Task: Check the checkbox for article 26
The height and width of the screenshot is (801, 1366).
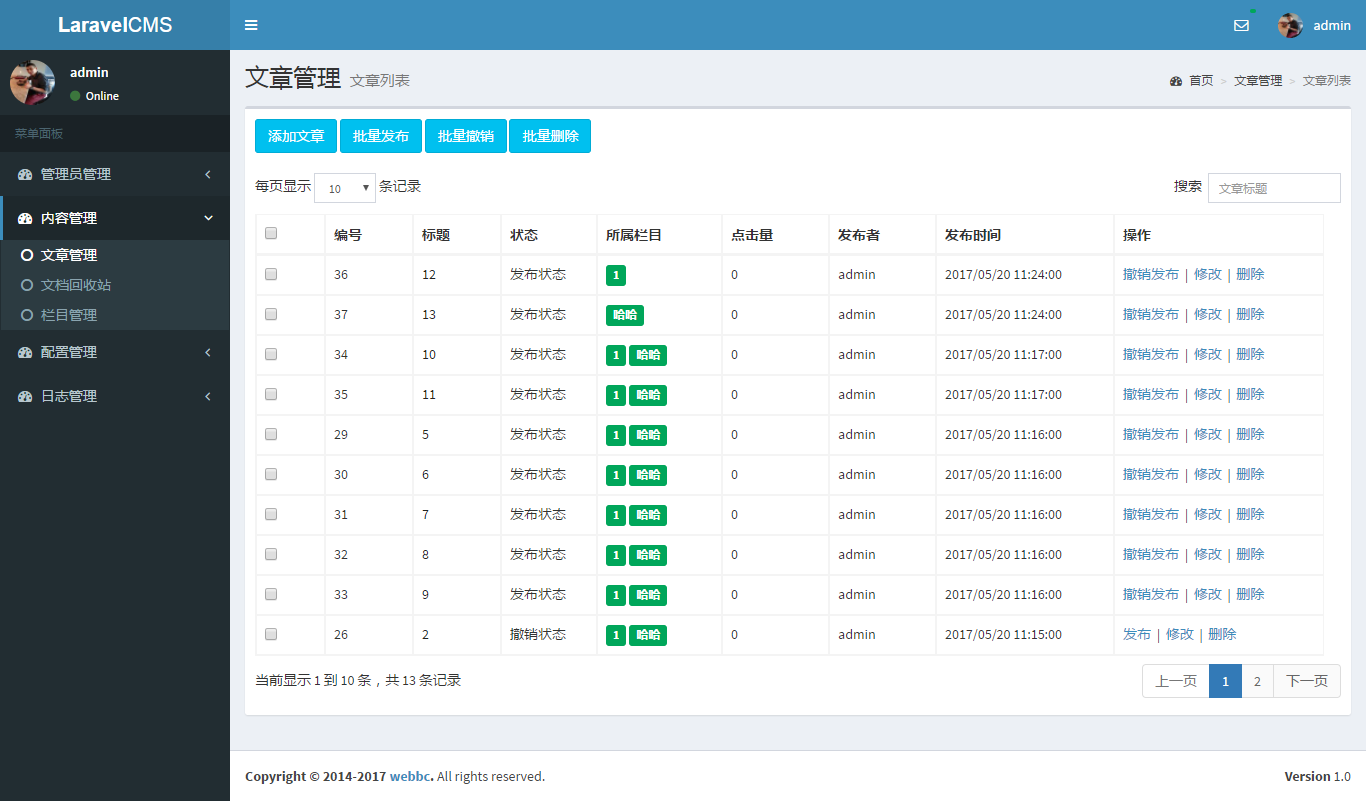Action: pos(271,634)
